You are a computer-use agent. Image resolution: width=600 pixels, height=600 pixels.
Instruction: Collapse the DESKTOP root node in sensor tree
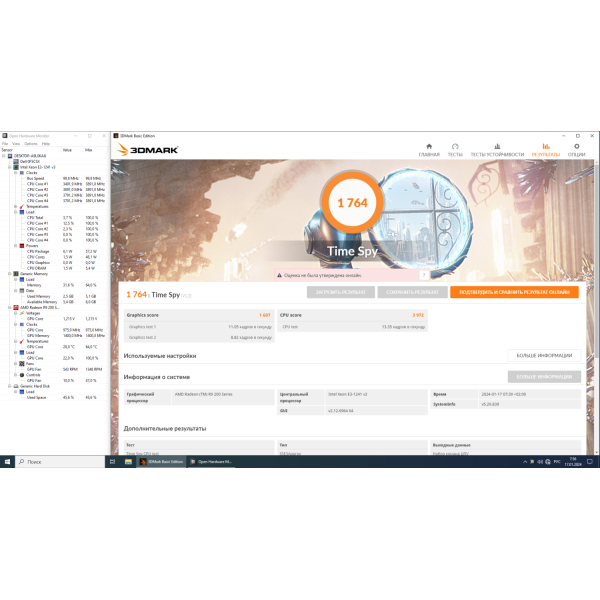(4, 156)
